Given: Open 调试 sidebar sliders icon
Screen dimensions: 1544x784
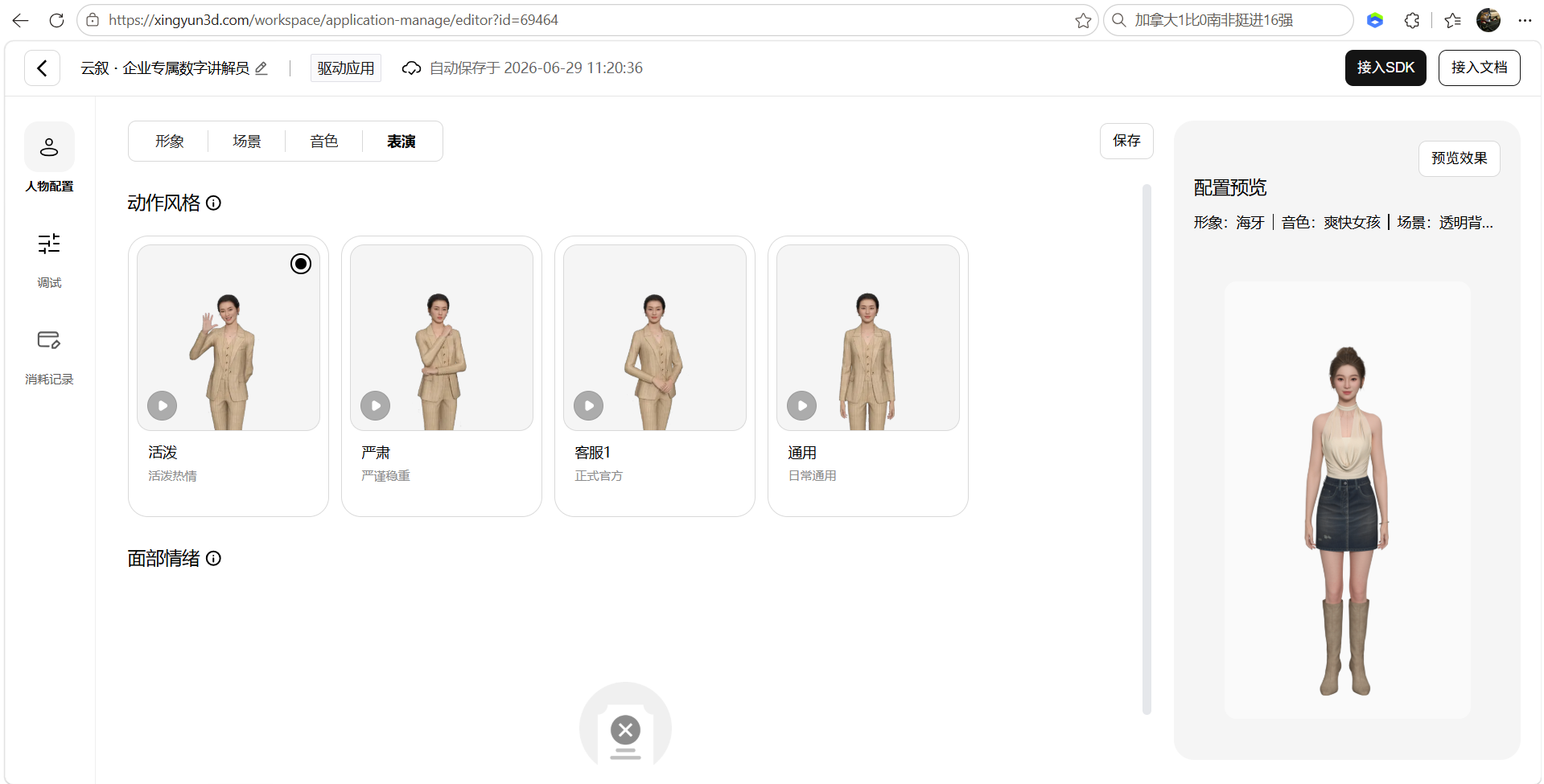Looking at the screenshot, I should (x=49, y=244).
